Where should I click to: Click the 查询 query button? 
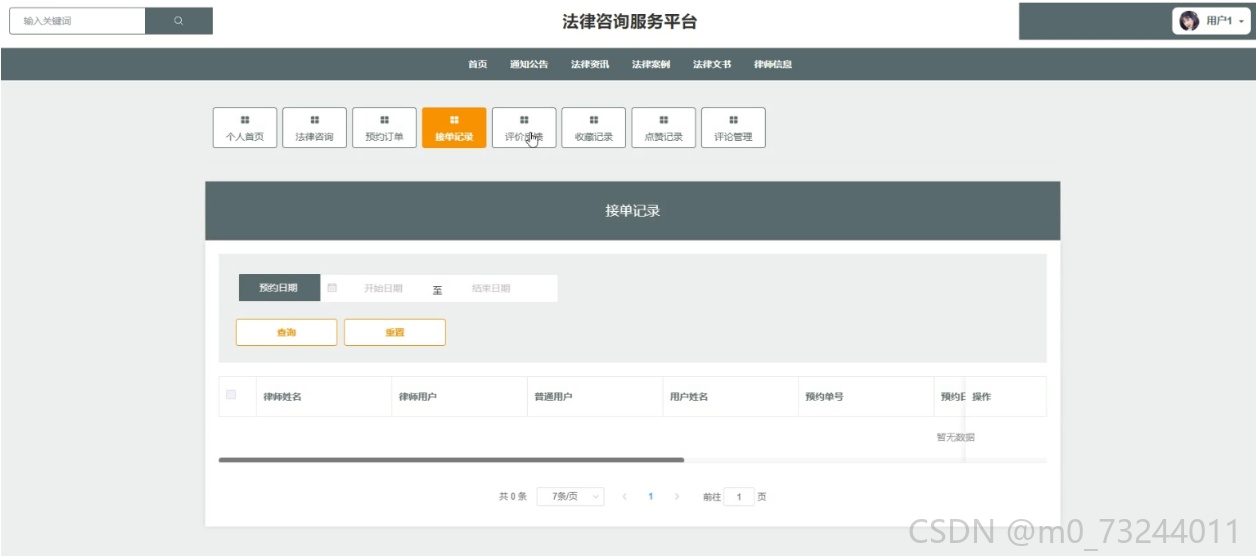(286, 333)
